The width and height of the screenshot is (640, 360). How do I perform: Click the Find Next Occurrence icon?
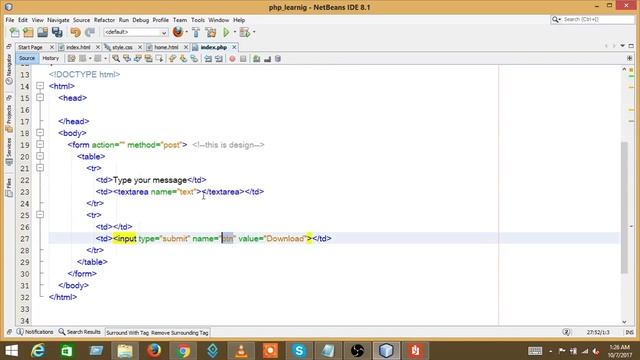click(x=138, y=59)
